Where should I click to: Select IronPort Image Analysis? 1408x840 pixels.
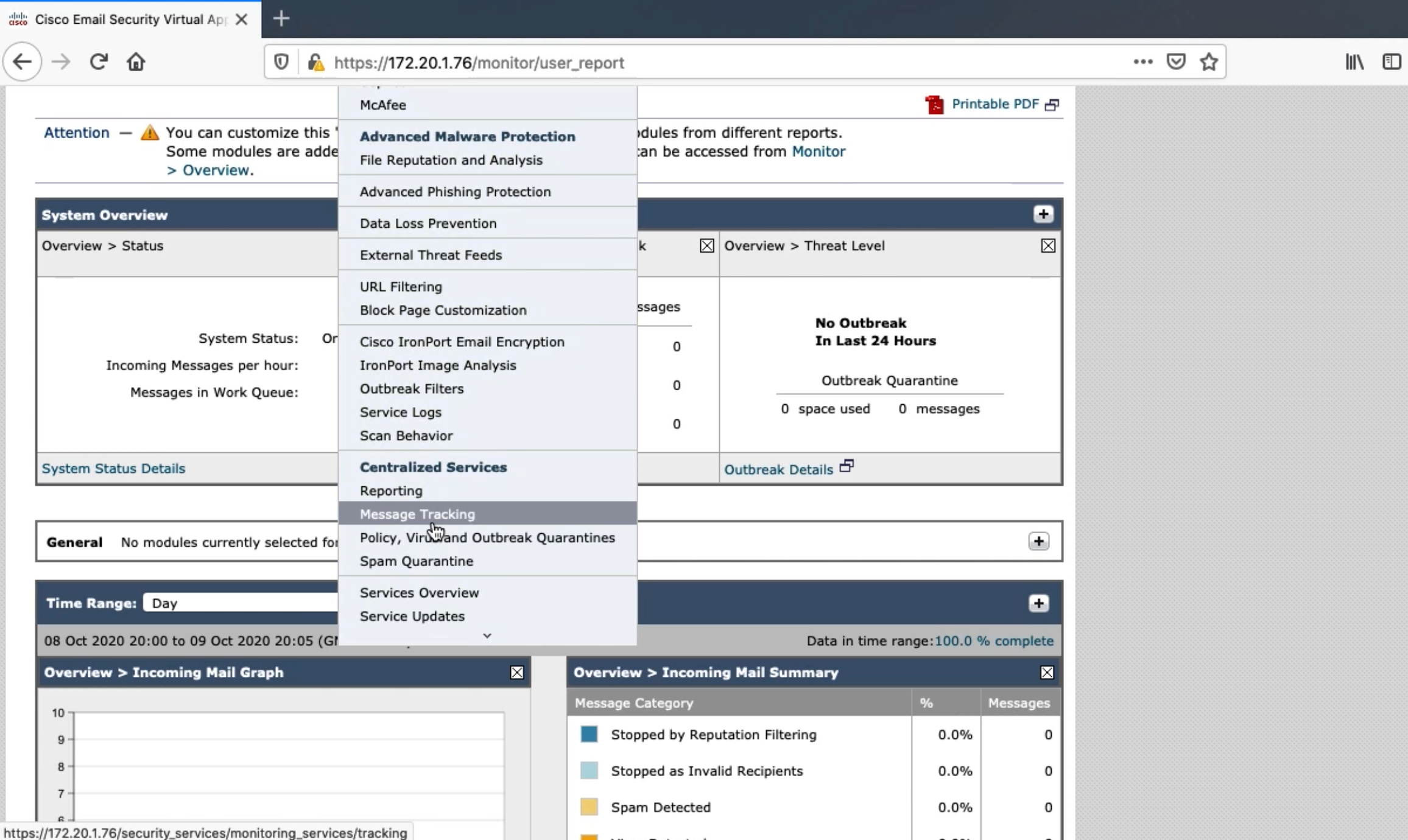point(488,365)
